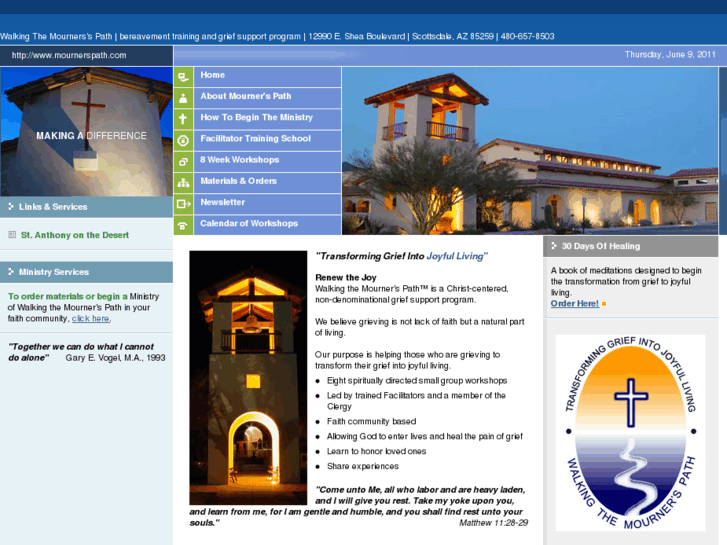This screenshot has height=545, width=727.
Task: Click 'Share experiences' bullet text
Action: tap(363, 466)
